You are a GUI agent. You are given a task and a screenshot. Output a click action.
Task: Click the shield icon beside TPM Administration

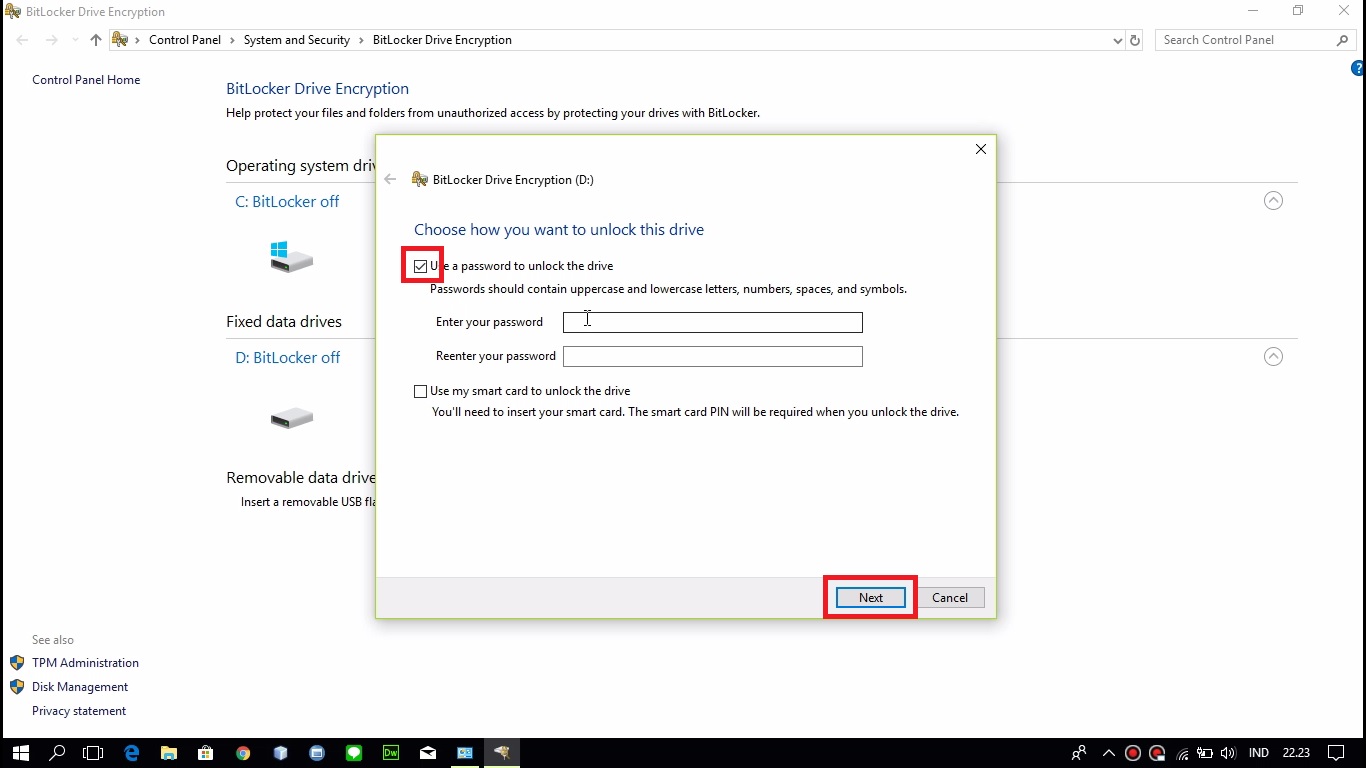pyautogui.click(x=17, y=663)
